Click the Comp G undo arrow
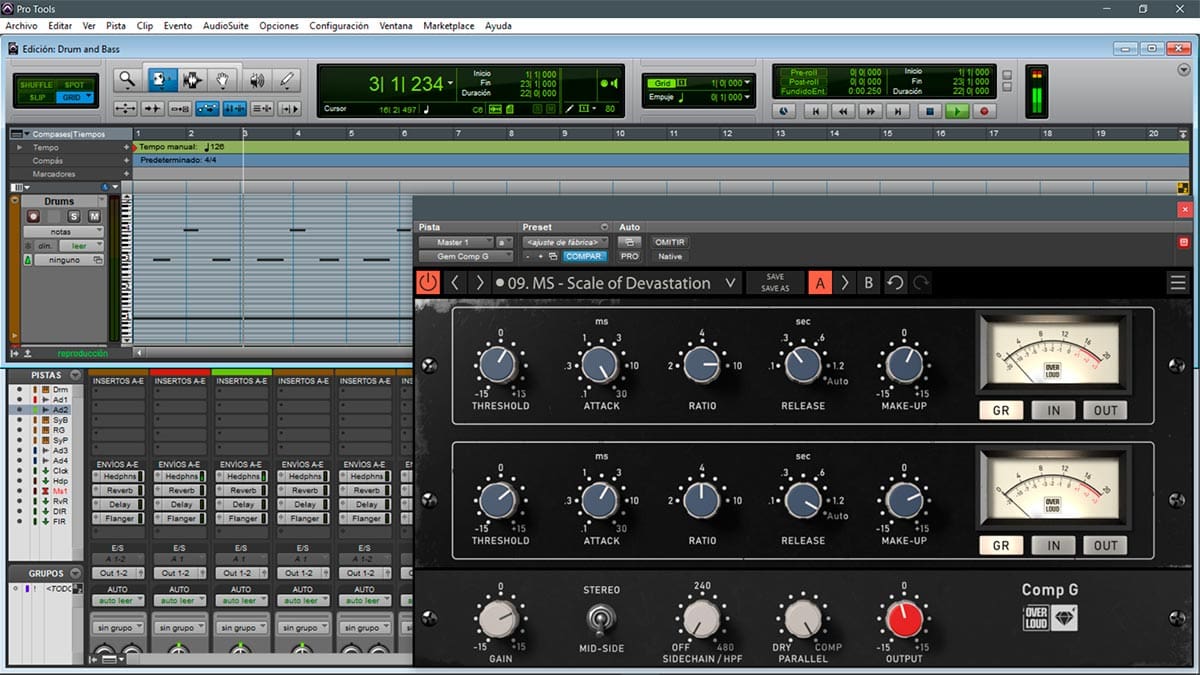Image resolution: width=1200 pixels, height=675 pixels. coord(895,283)
